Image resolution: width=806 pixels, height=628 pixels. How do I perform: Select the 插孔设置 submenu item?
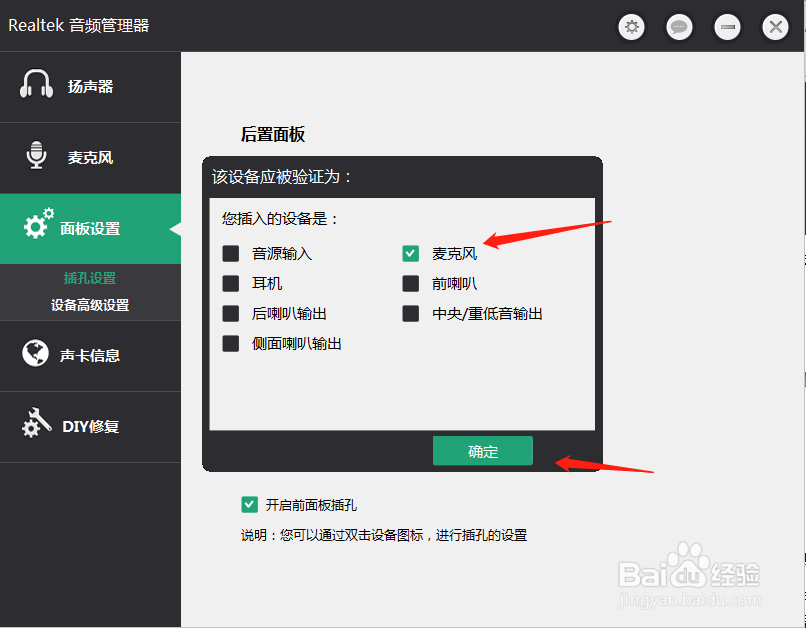pos(90,279)
